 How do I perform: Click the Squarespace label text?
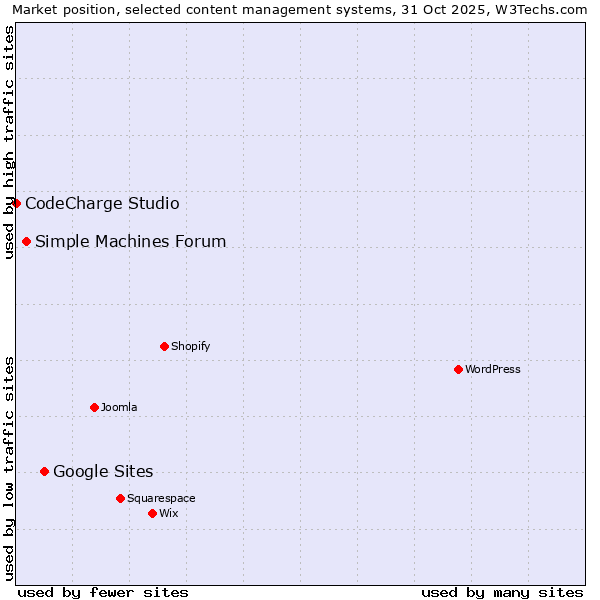point(161,498)
